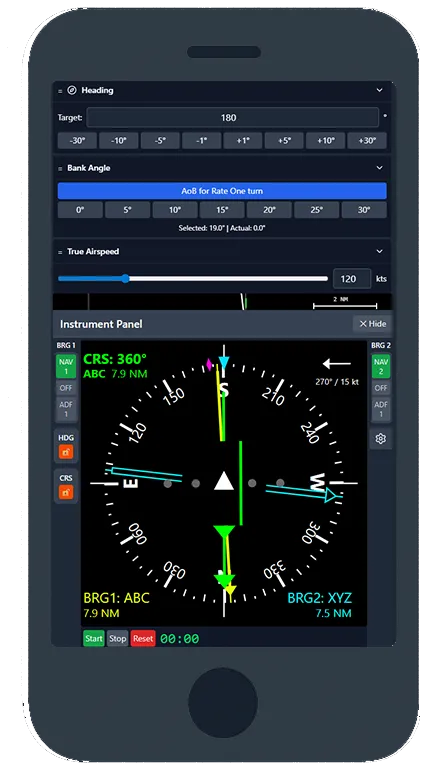Select ADF 1 for BRG 2

[x=380, y=410]
